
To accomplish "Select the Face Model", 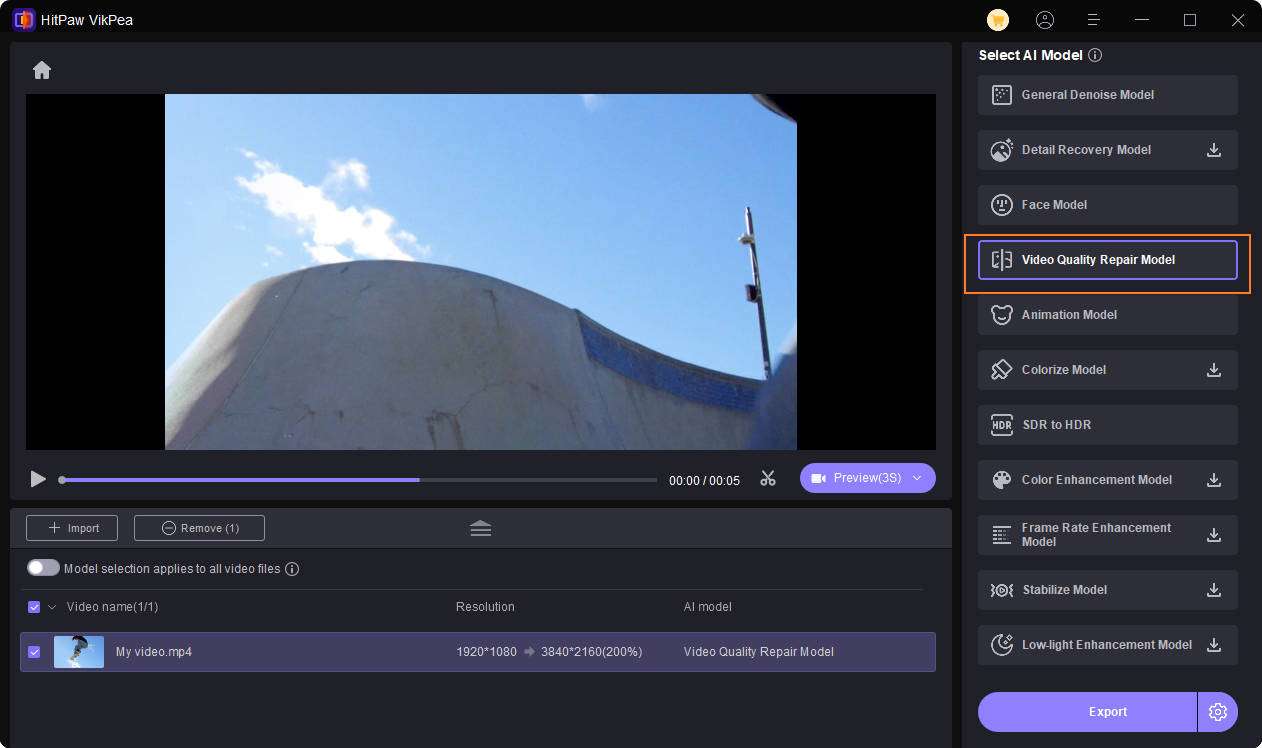I will click(x=1108, y=205).
